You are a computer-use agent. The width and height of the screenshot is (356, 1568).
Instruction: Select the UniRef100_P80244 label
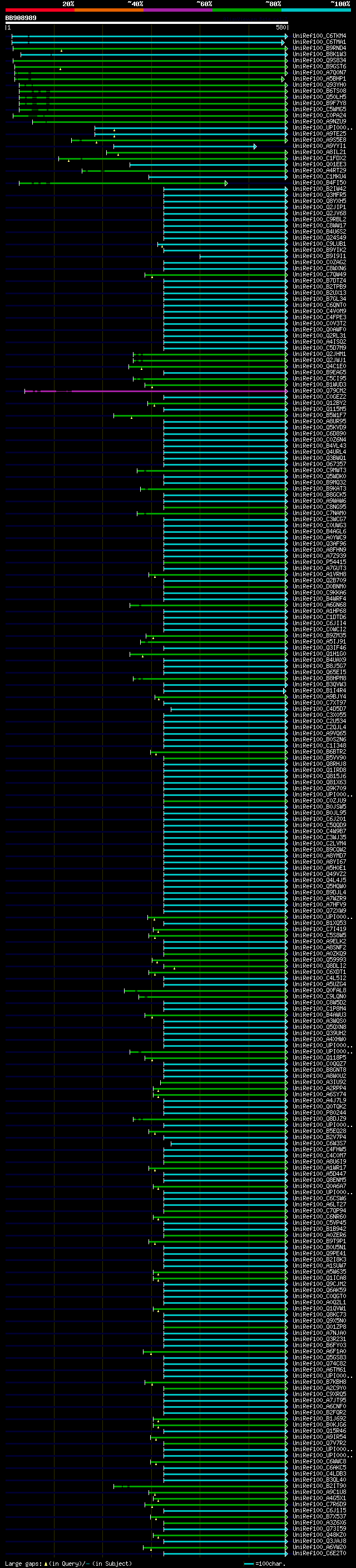(x=319, y=1112)
